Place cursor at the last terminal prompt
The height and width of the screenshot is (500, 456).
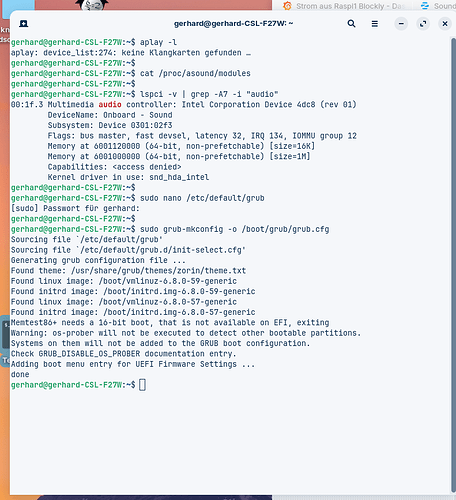[142, 385]
